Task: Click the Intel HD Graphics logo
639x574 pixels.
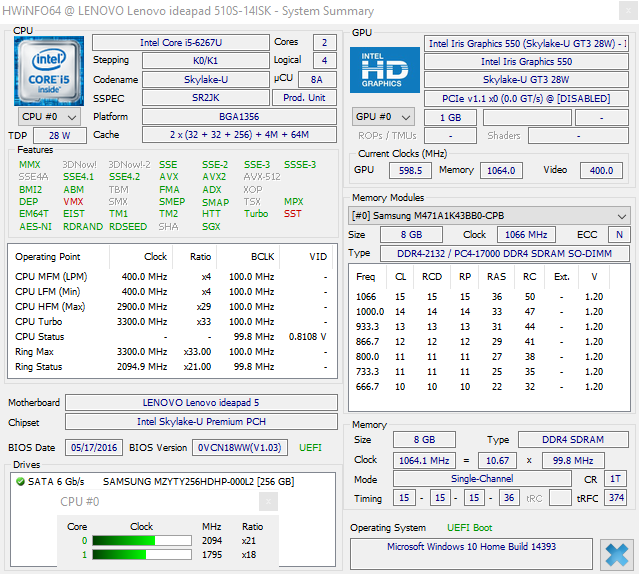Action: [385, 70]
